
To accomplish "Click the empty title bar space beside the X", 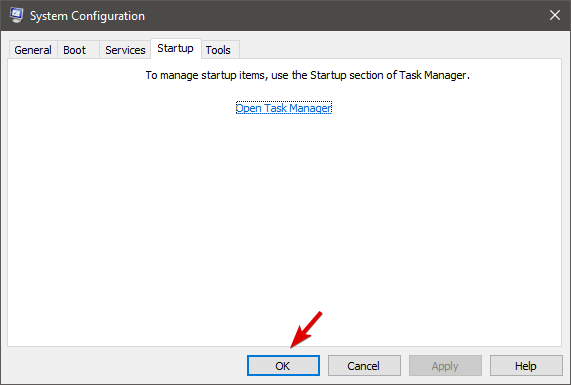I will 346,15.
